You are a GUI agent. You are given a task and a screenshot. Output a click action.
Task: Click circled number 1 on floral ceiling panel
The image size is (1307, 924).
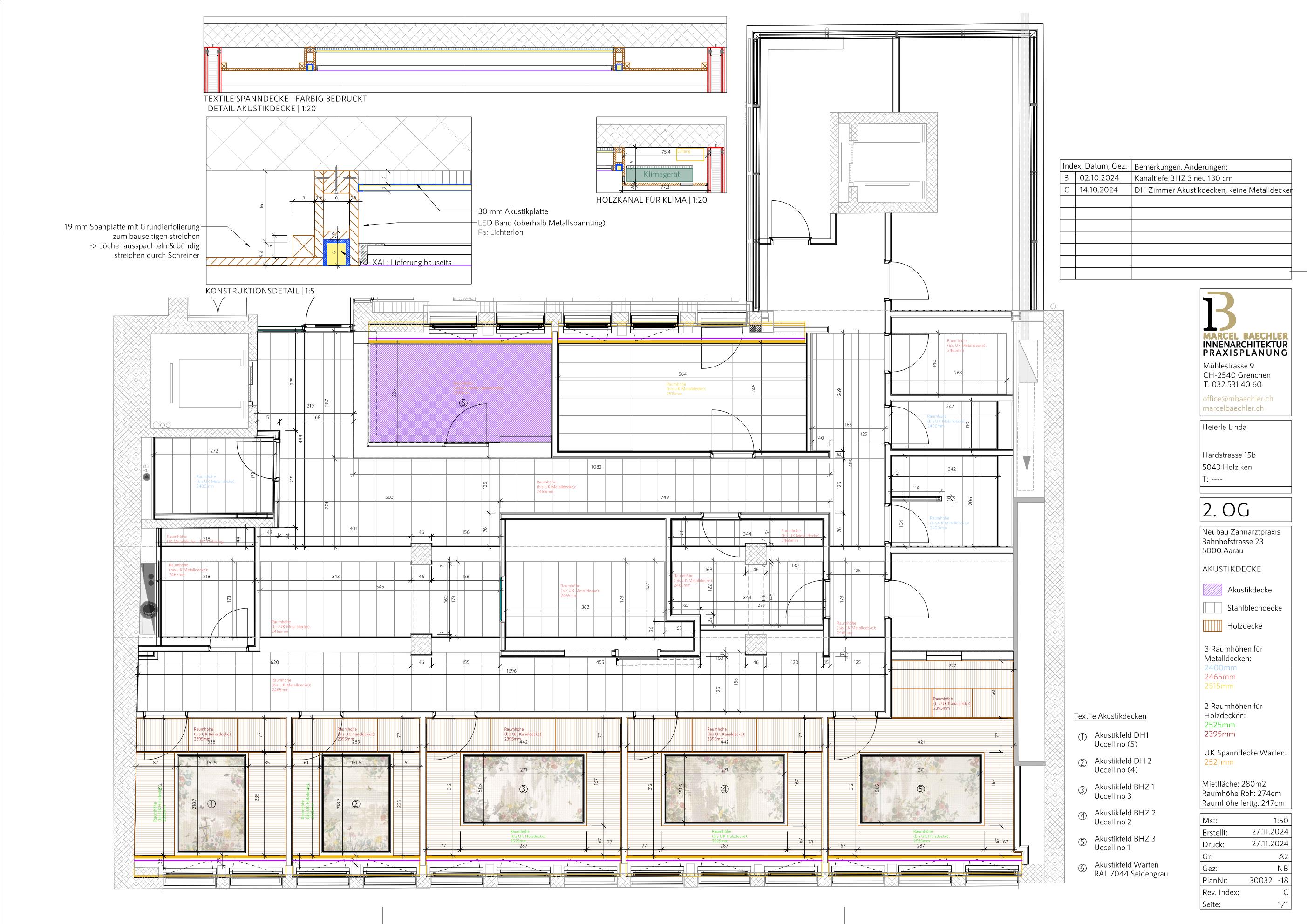click(212, 804)
